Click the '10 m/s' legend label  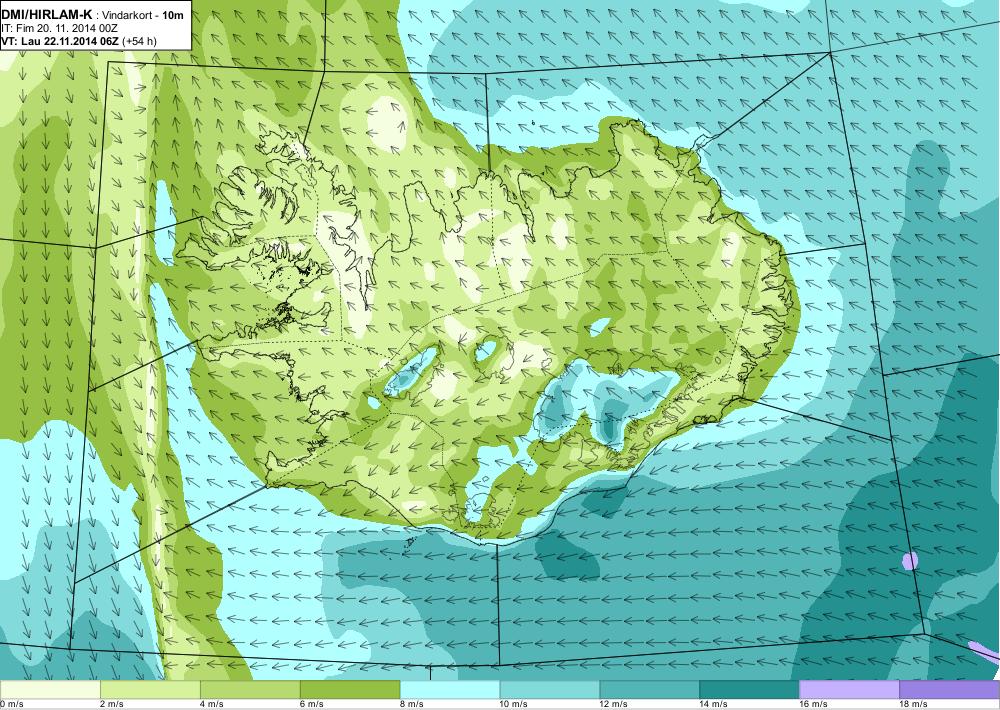(x=514, y=704)
